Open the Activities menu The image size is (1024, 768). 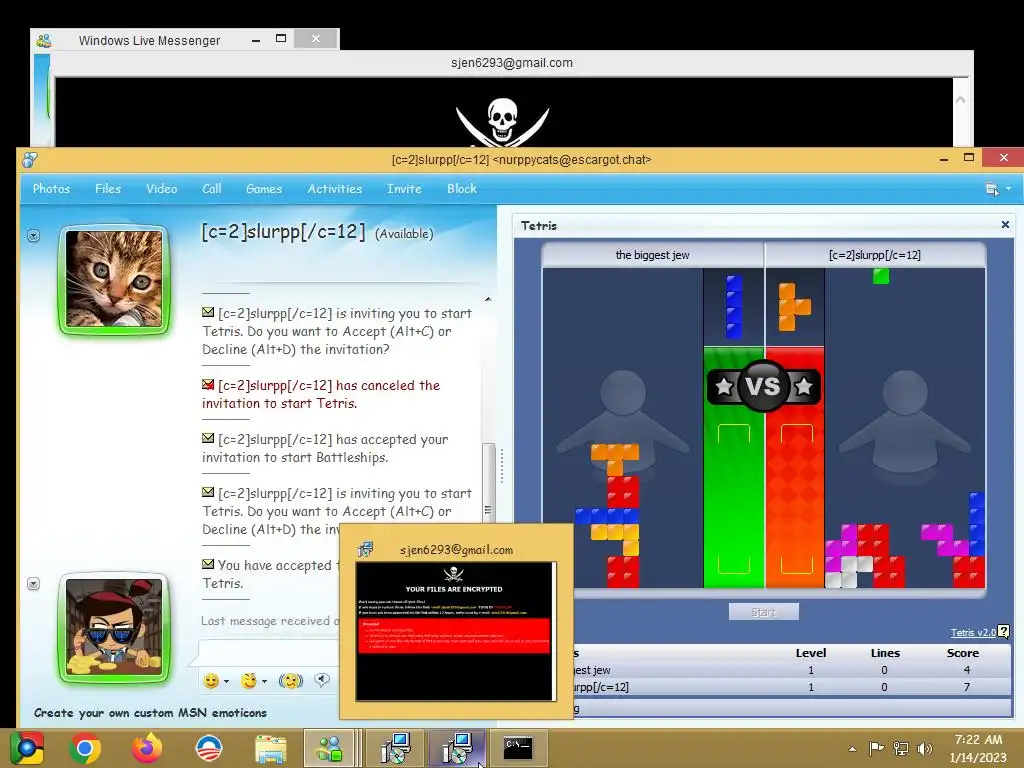pos(334,189)
